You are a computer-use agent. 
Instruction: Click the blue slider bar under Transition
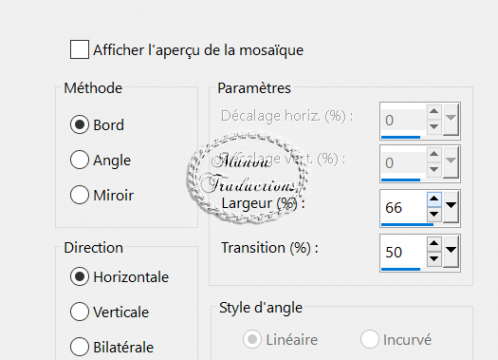click(x=401, y=269)
